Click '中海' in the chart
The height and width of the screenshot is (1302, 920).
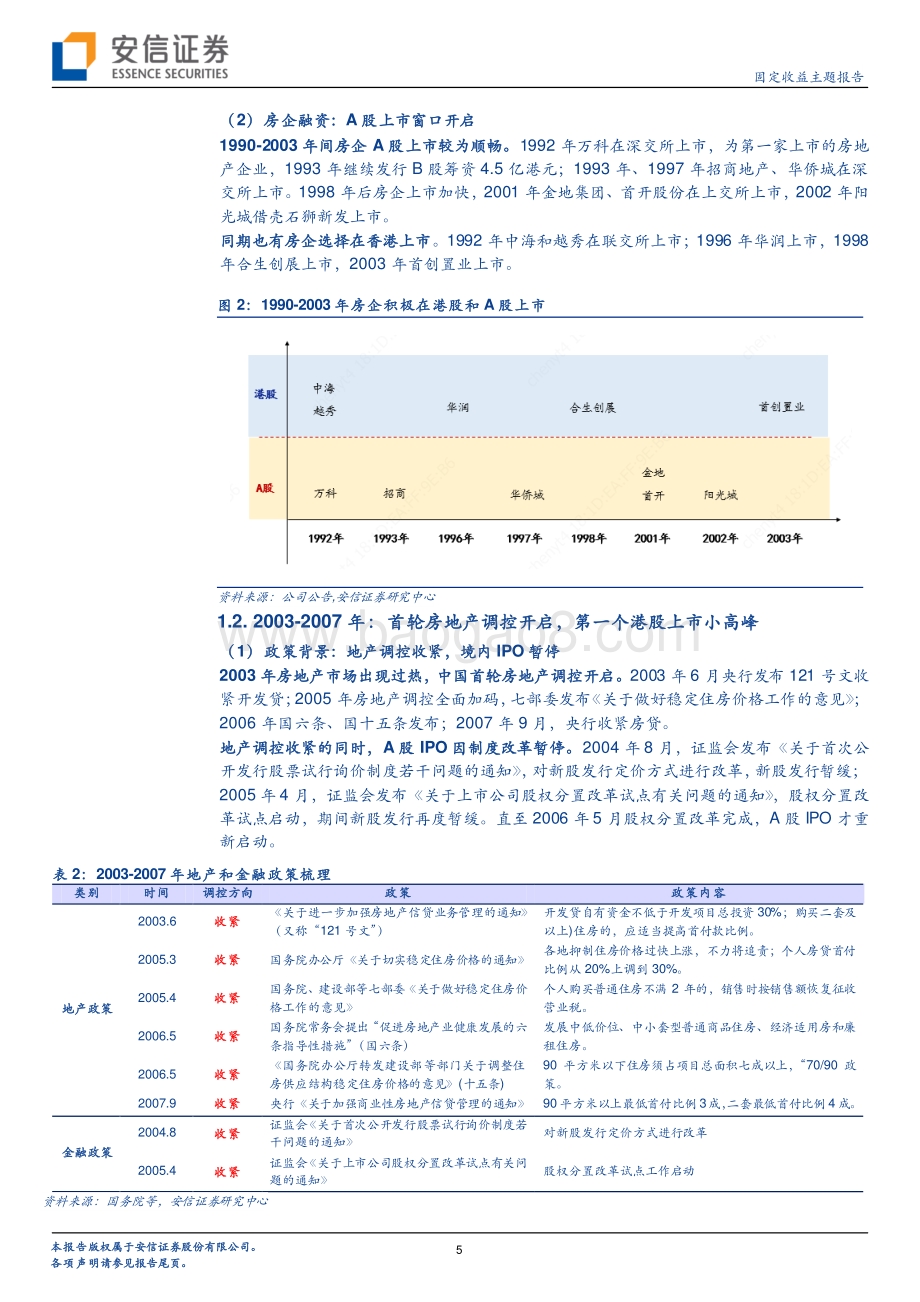point(324,388)
